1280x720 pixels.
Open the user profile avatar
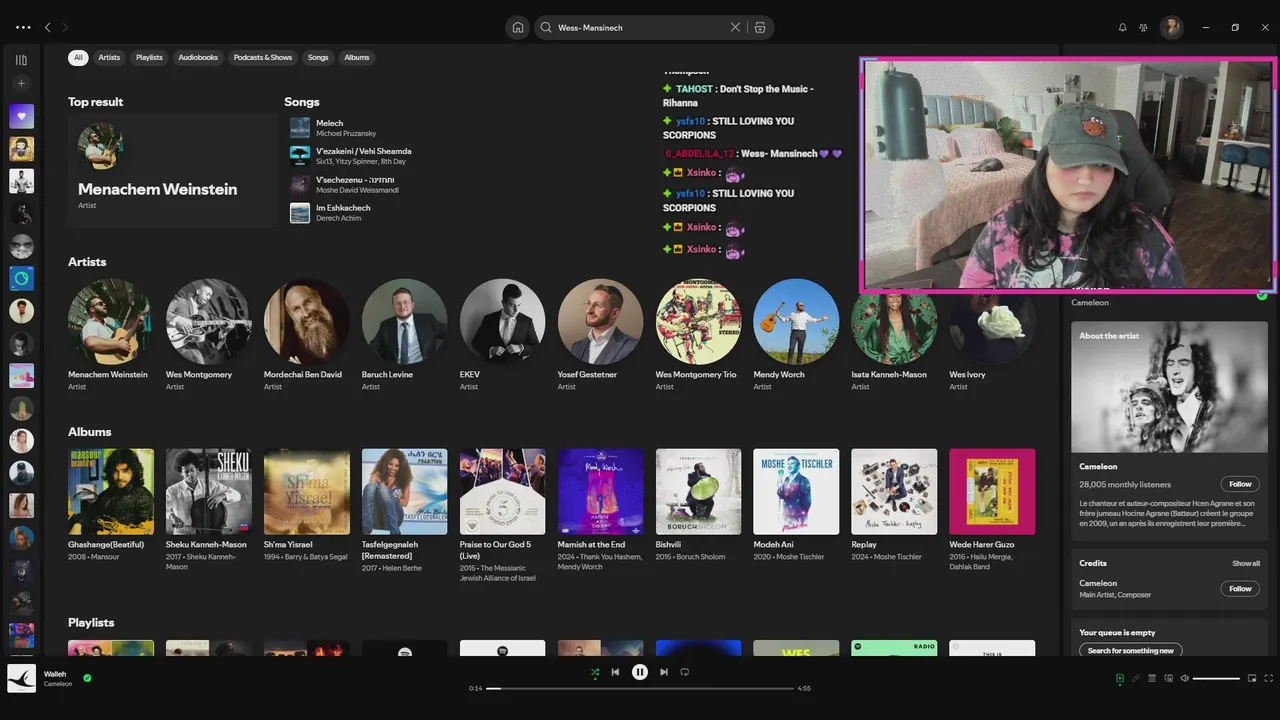pos(1171,27)
